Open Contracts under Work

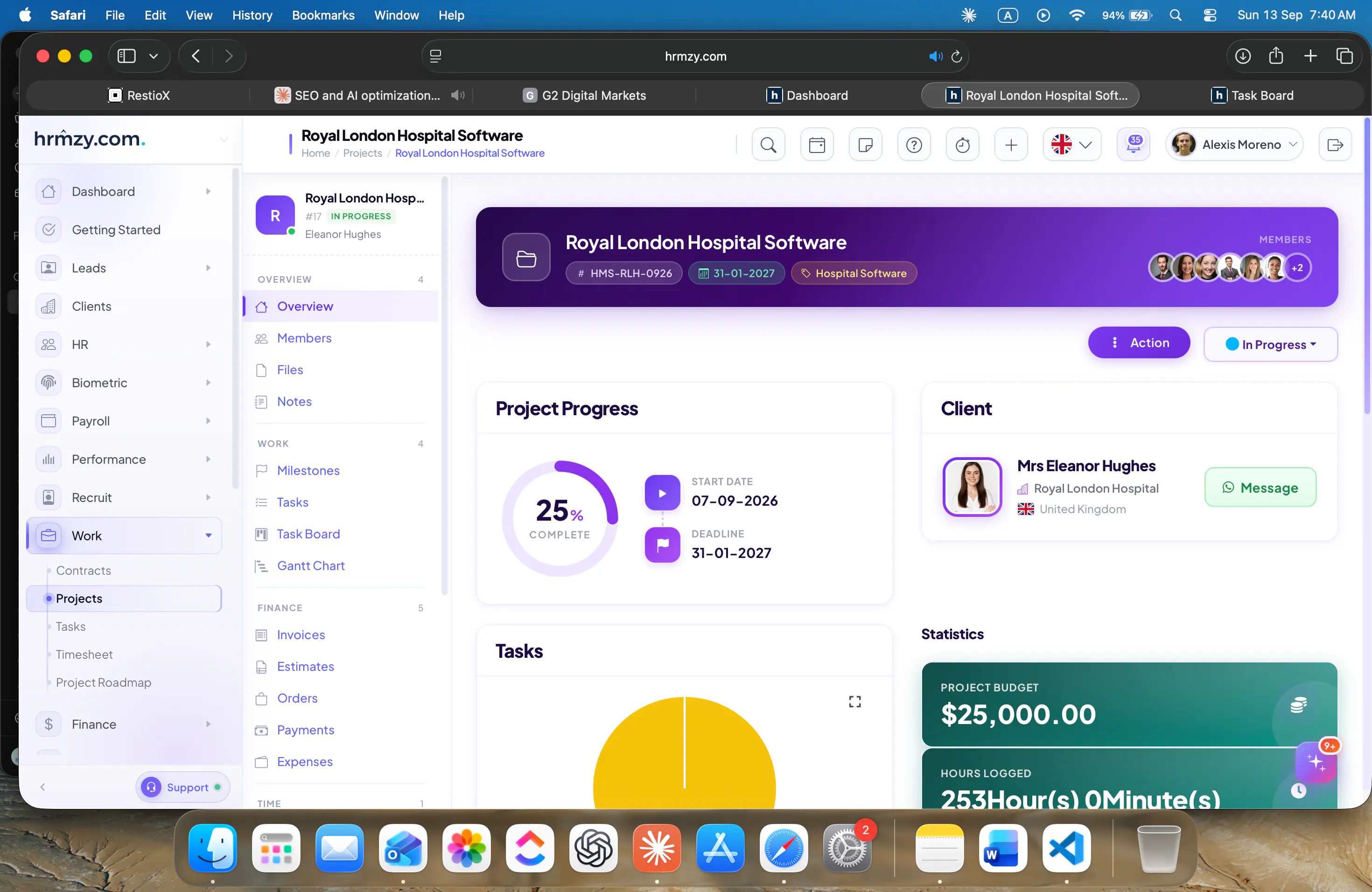point(84,571)
